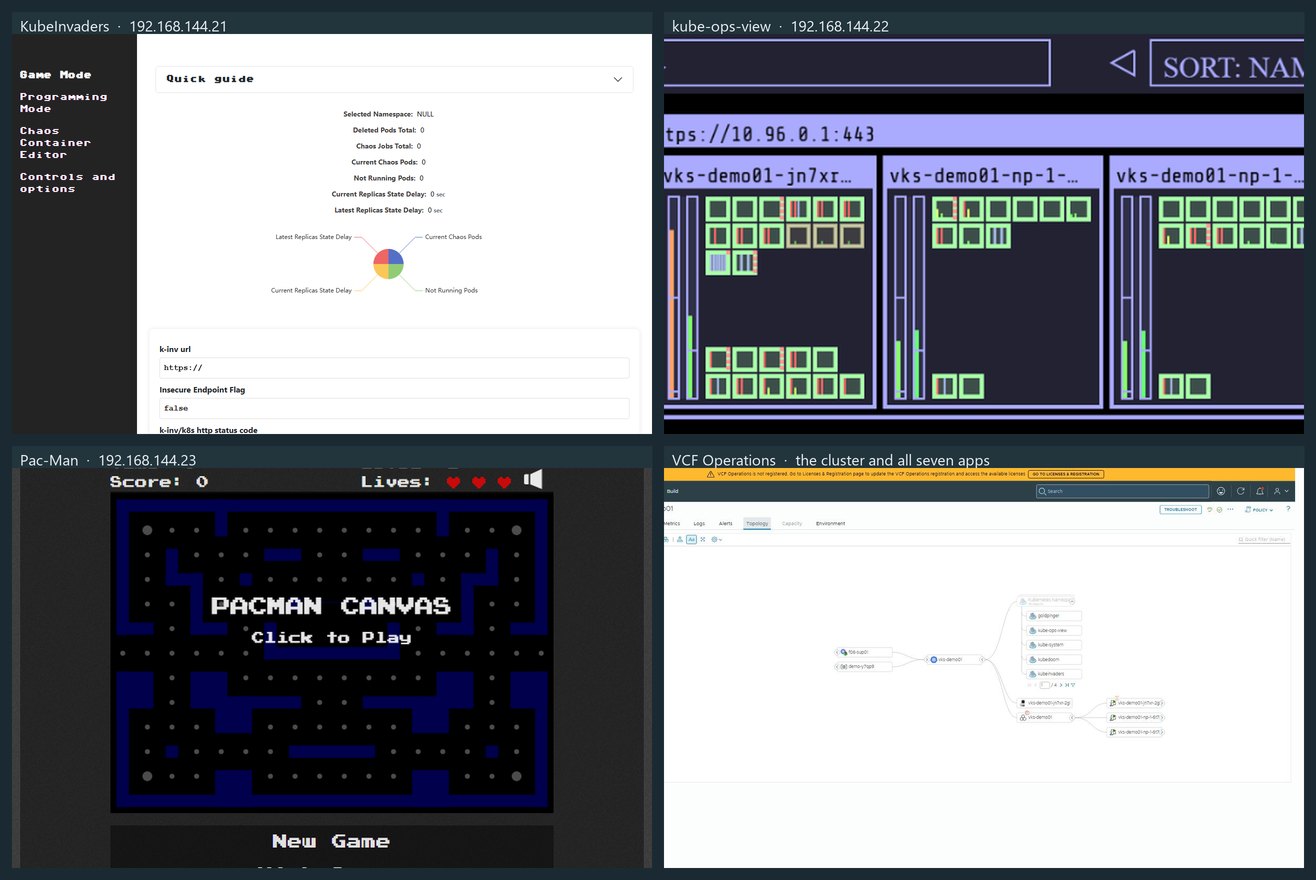Screen dimensions: 1316x880
Task: Click the search magnifier in VCF Operations
Action: coord(1042,491)
